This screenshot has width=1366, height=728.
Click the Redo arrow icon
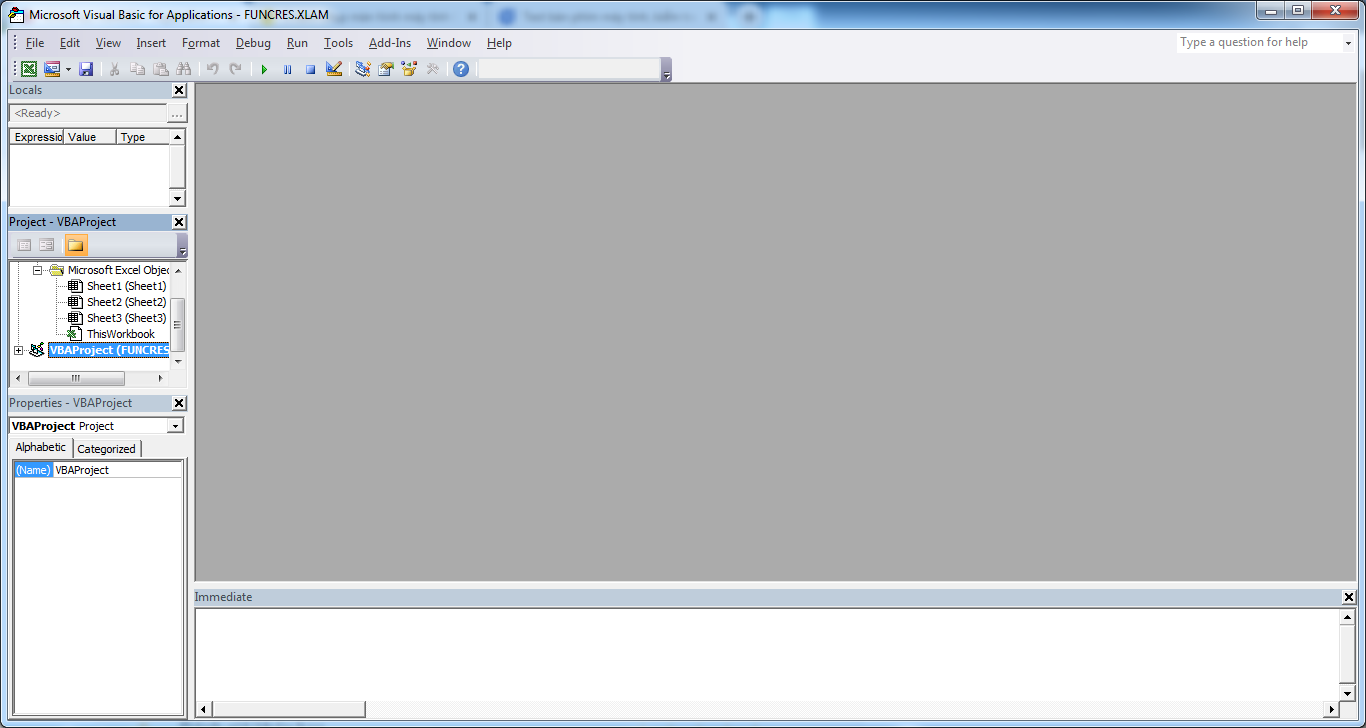pos(235,69)
